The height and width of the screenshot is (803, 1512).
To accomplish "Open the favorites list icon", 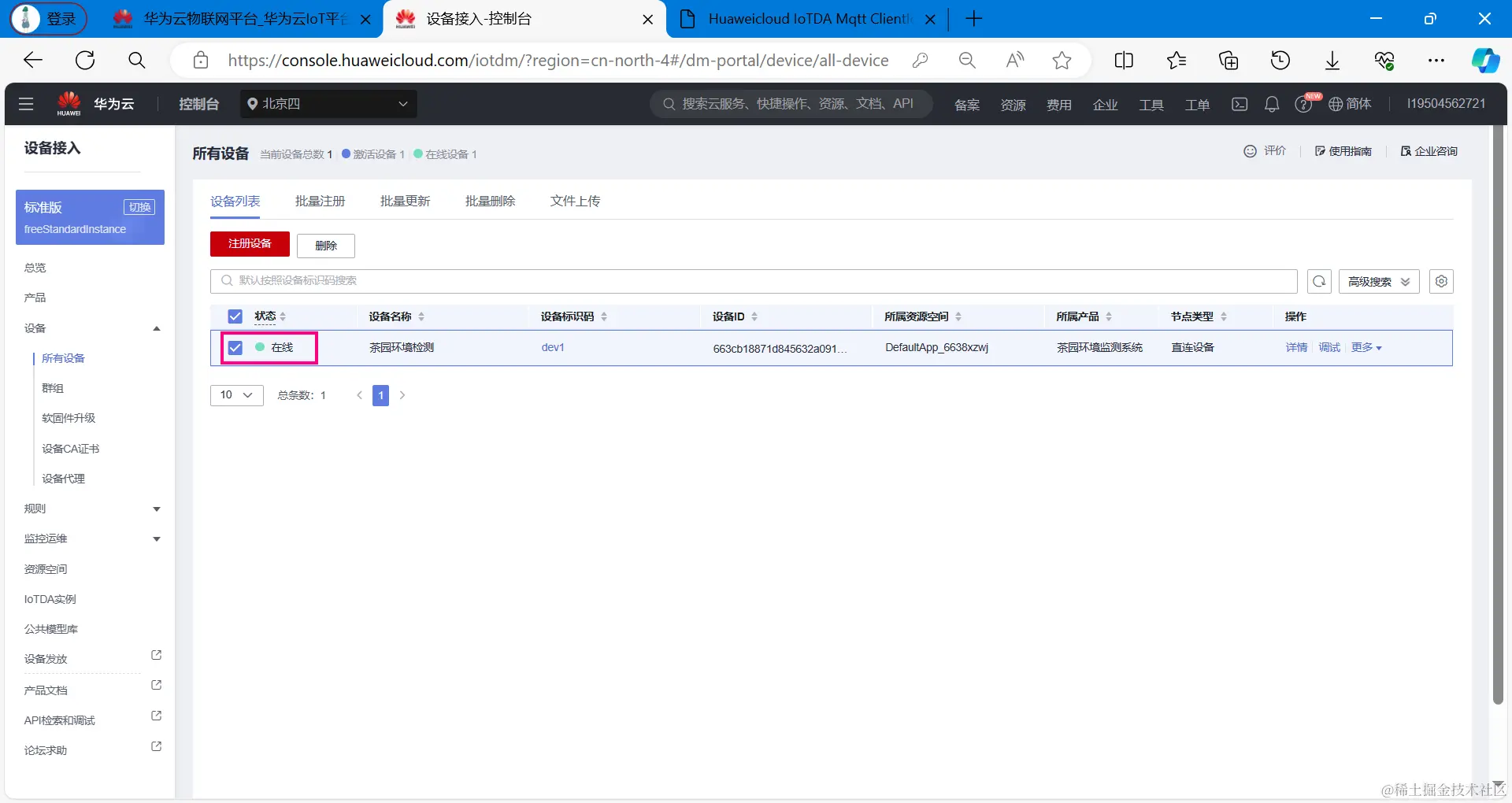I will click(1177, 60).
